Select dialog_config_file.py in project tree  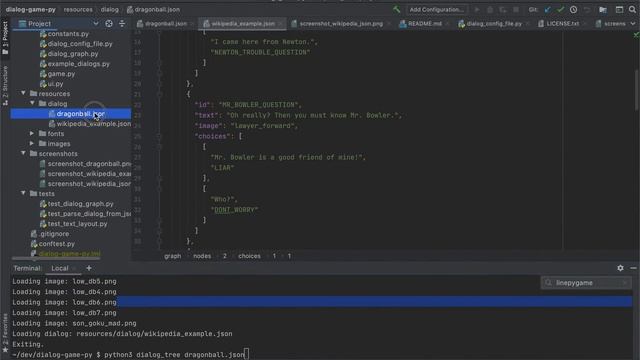coord(80,44)
